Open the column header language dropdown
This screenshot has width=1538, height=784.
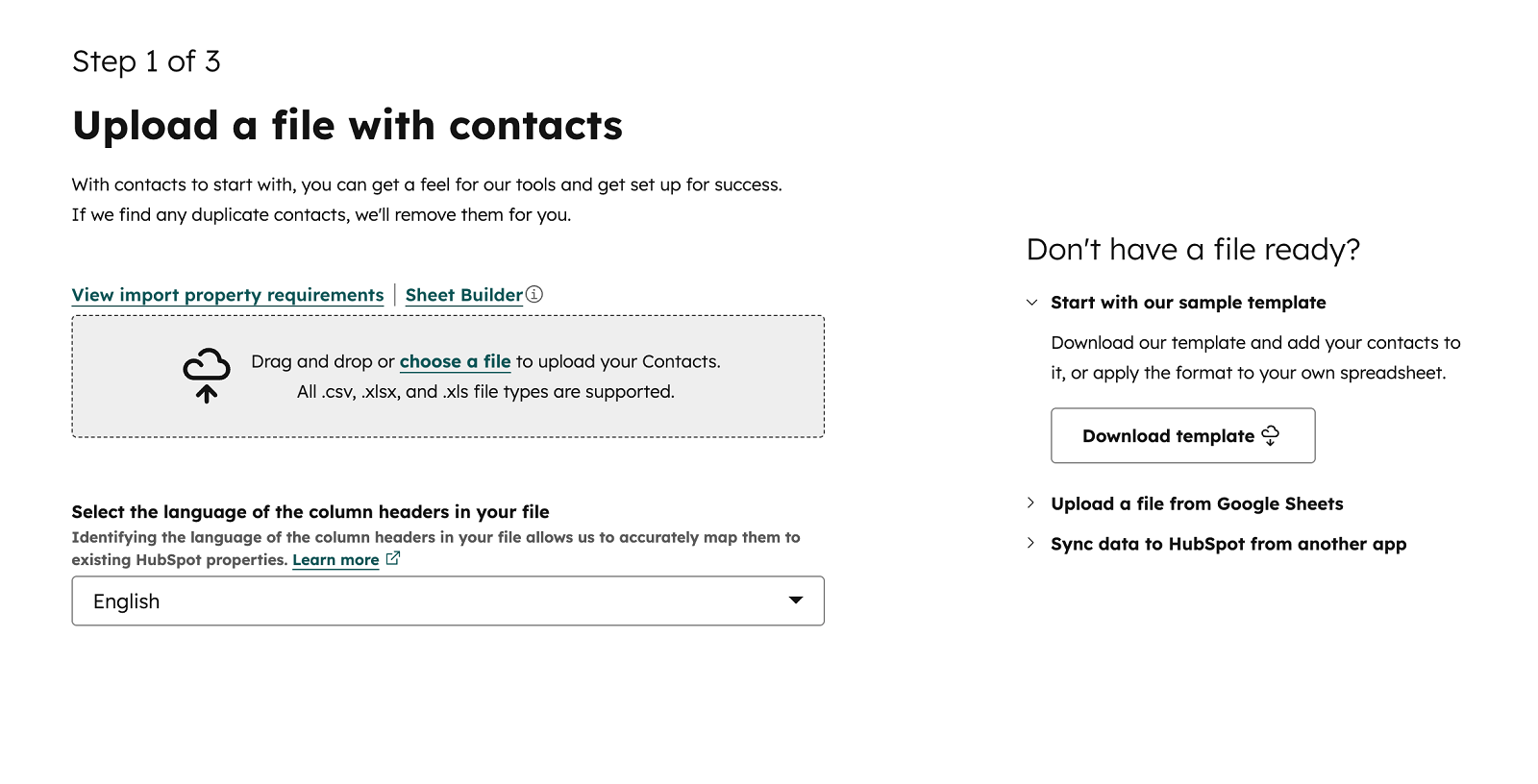pos(448,600)
